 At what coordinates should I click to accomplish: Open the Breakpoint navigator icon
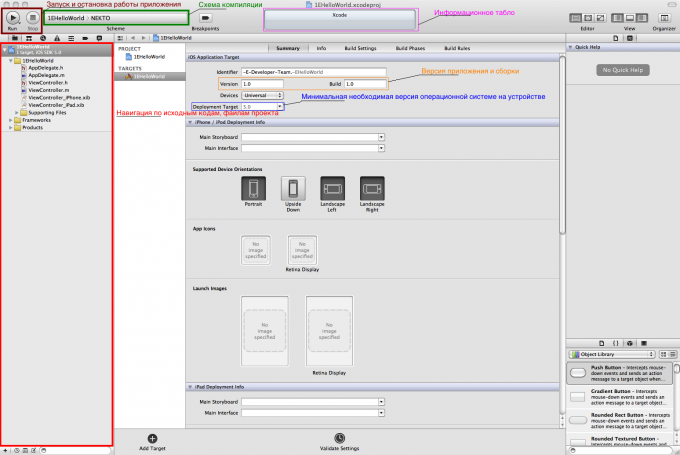[85, 38]
